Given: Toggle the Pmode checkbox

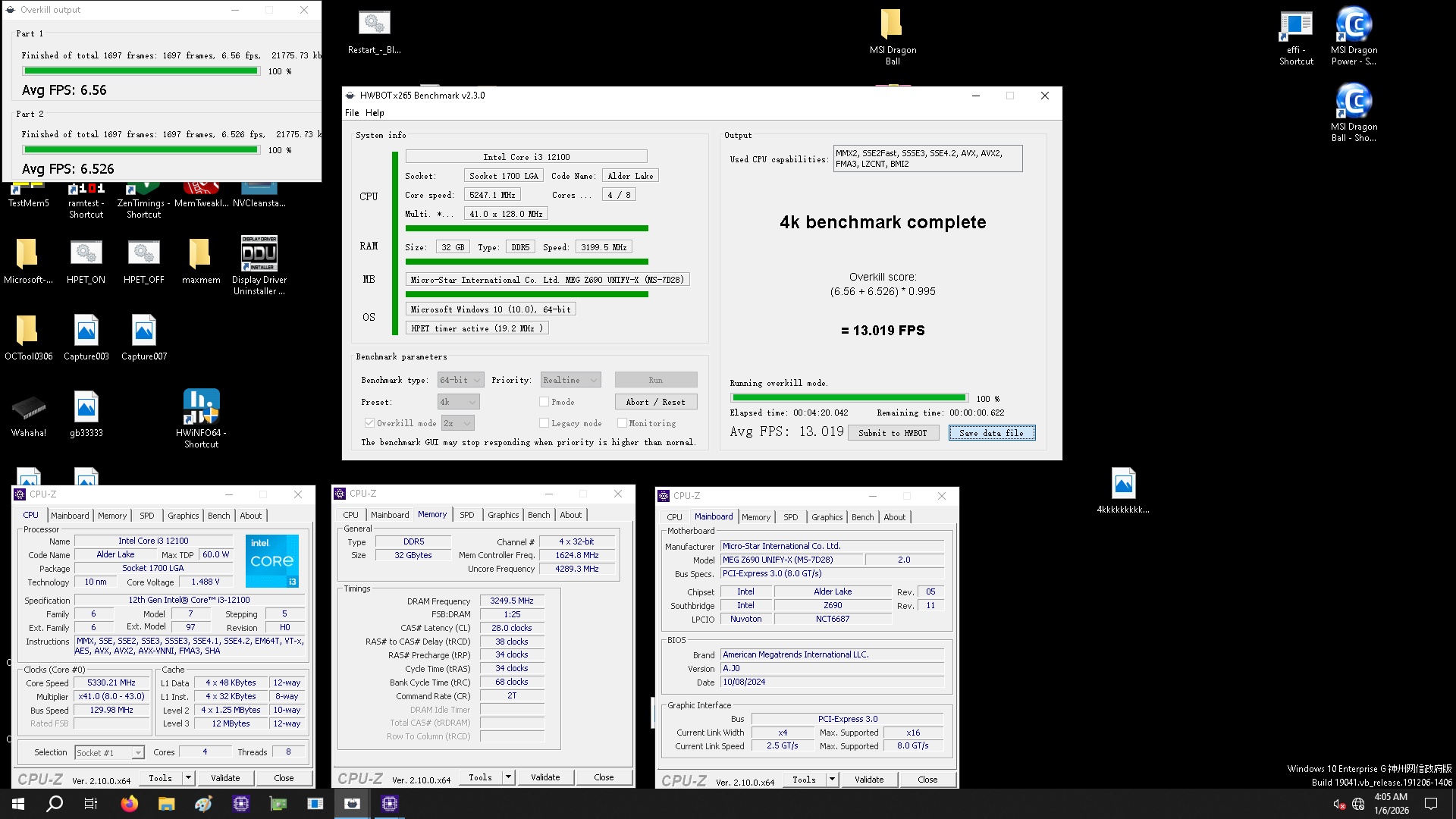Looking at the screenshot, I should [x=544, y=402].
